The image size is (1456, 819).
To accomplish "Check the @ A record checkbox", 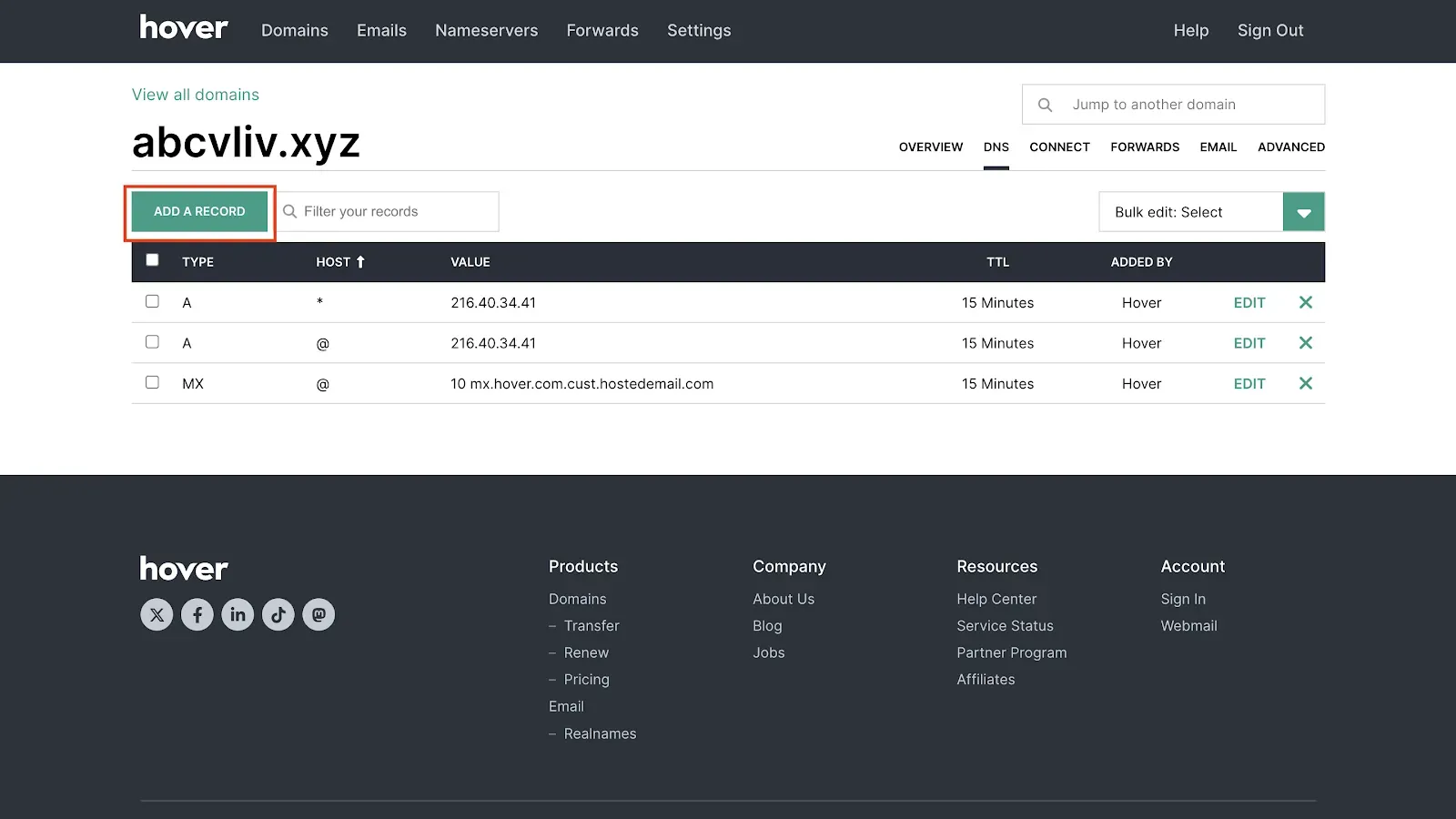I will click(x=152, y=342).
